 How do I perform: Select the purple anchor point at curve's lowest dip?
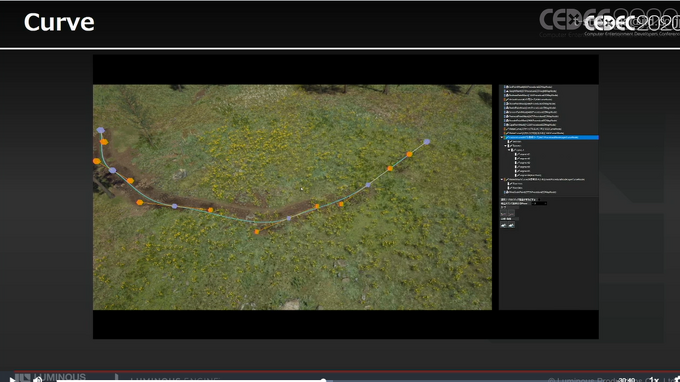[289, 219]
